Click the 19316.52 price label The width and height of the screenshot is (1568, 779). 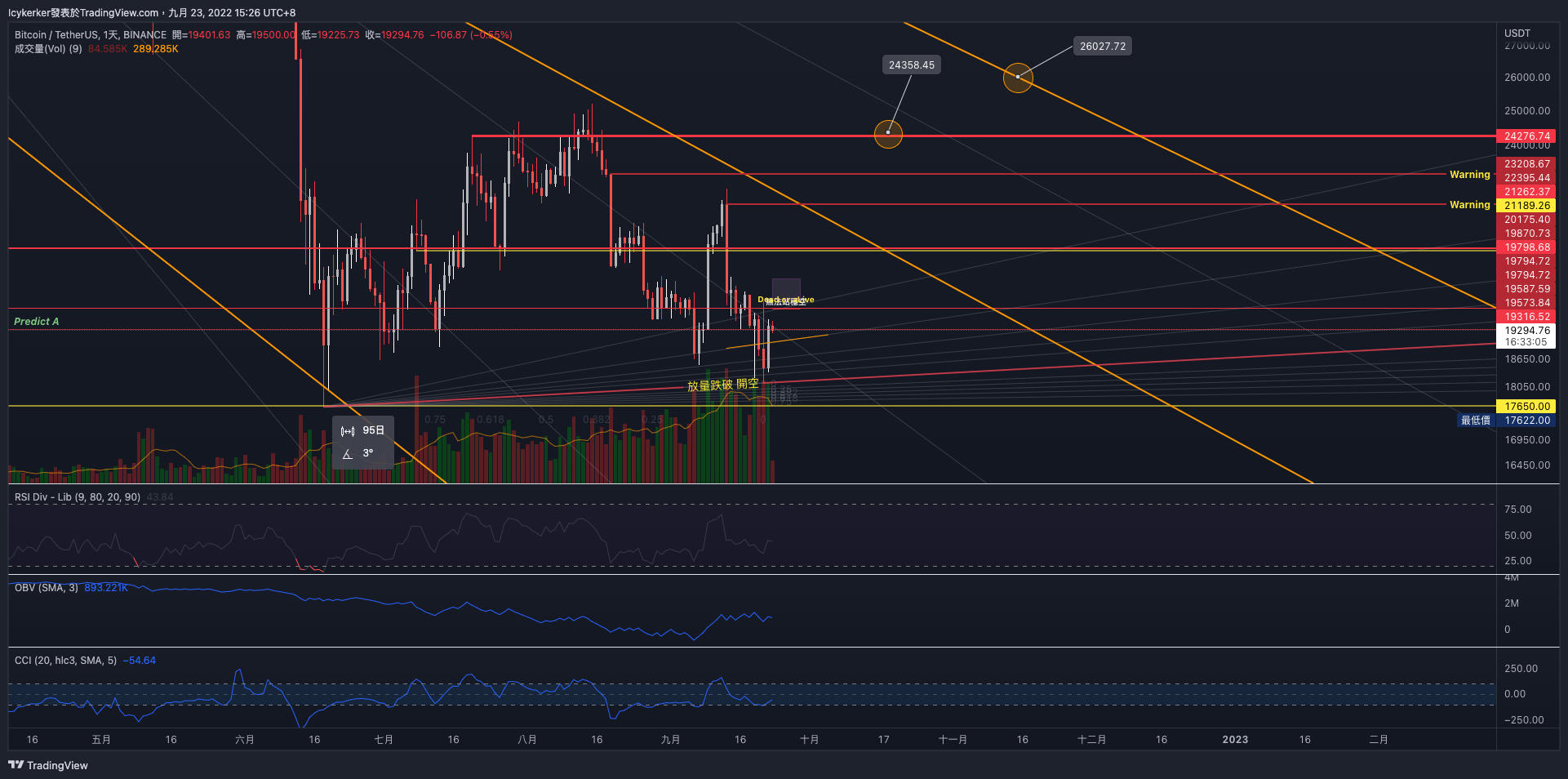1526,317
